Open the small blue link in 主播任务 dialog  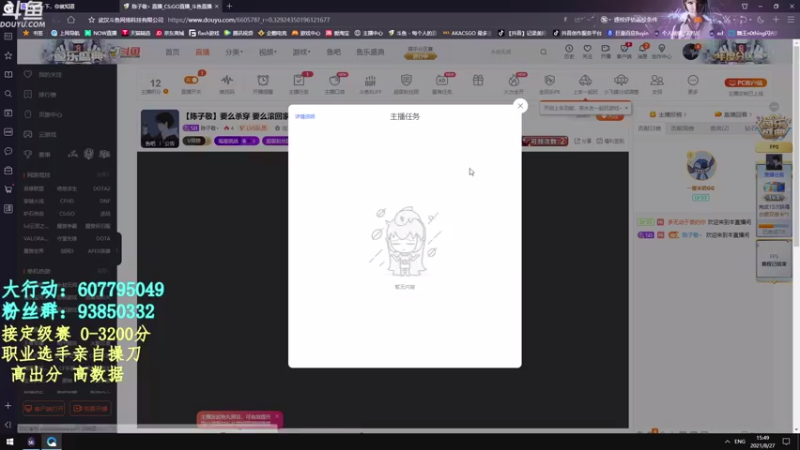click(x=305, y=116)
